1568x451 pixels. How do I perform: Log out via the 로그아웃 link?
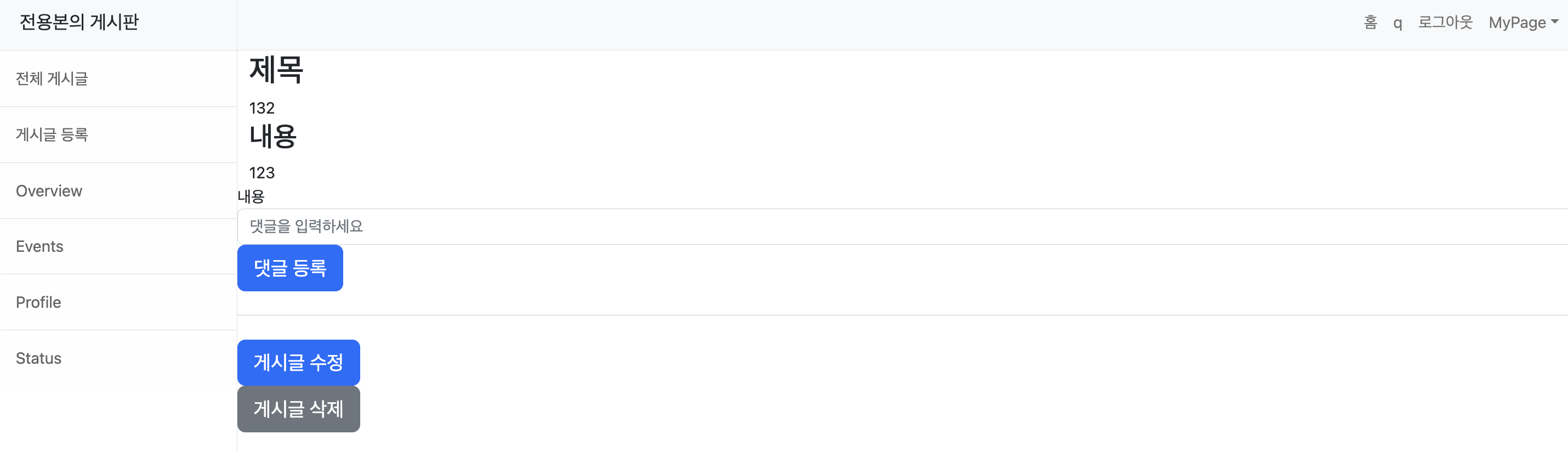tap(1445, 22)
